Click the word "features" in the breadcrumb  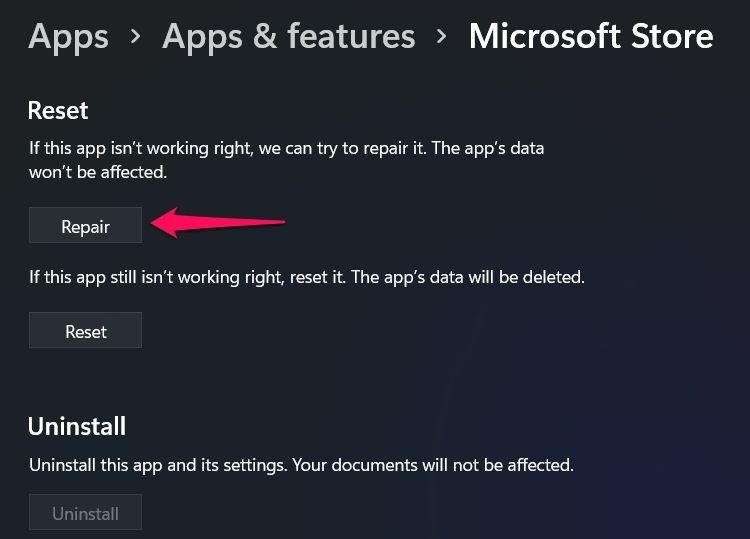(x=351, y=36)
